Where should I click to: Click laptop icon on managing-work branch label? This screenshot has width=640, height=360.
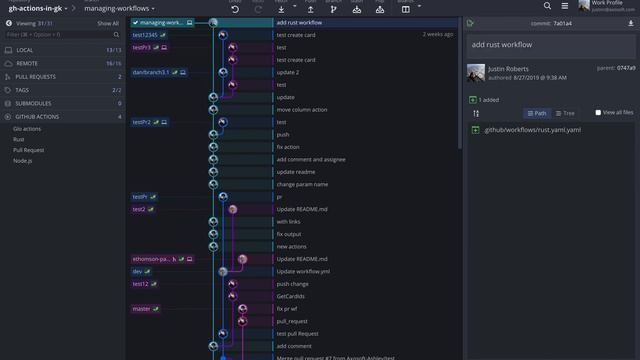pos(189,22)
